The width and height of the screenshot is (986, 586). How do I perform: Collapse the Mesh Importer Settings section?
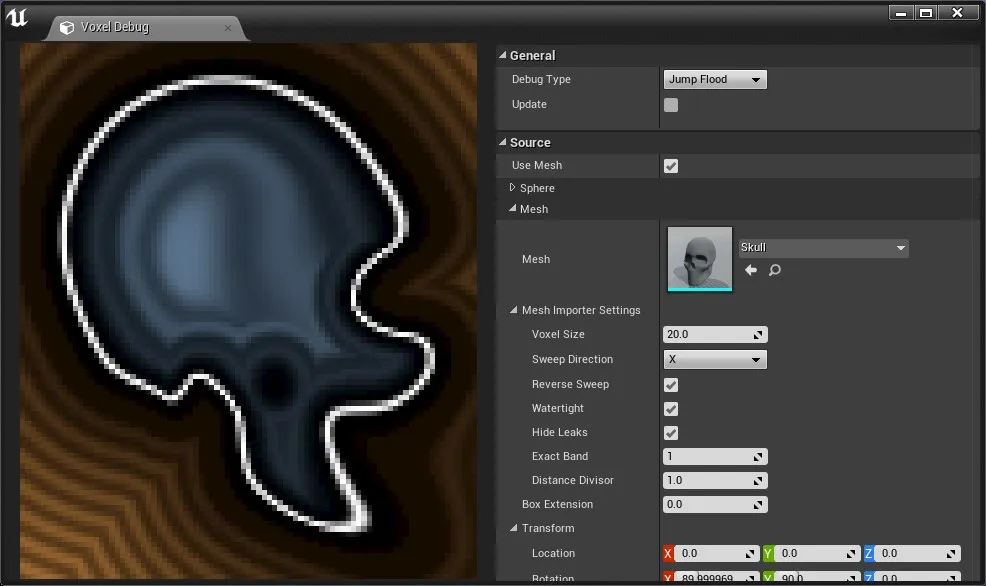click(x=513, y=311)
